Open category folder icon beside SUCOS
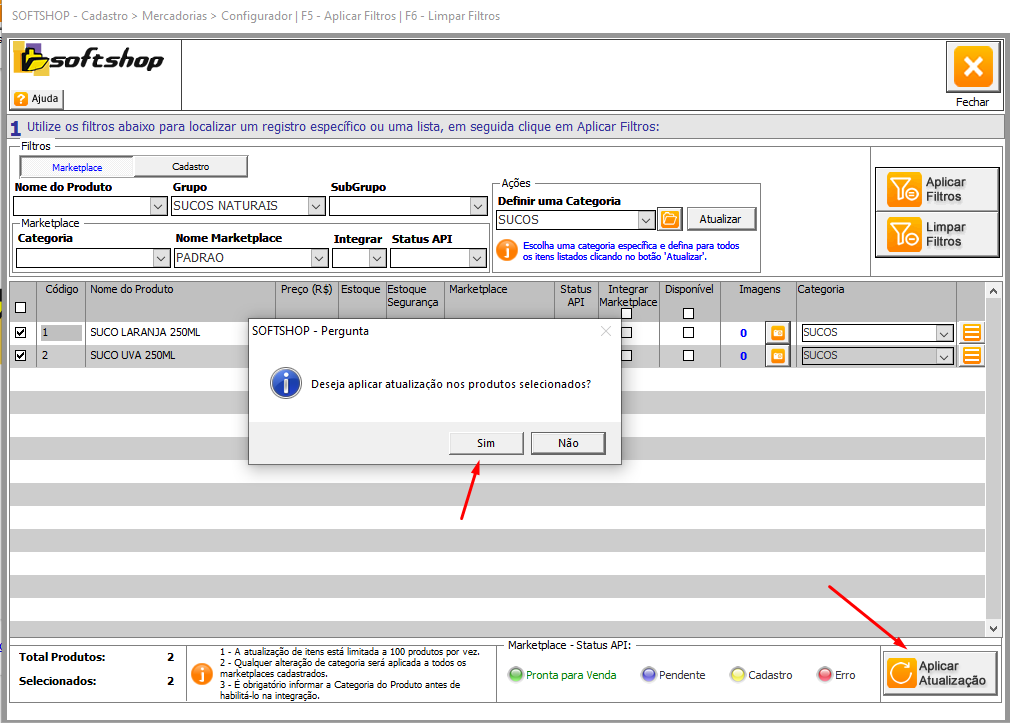 point(670,219)
